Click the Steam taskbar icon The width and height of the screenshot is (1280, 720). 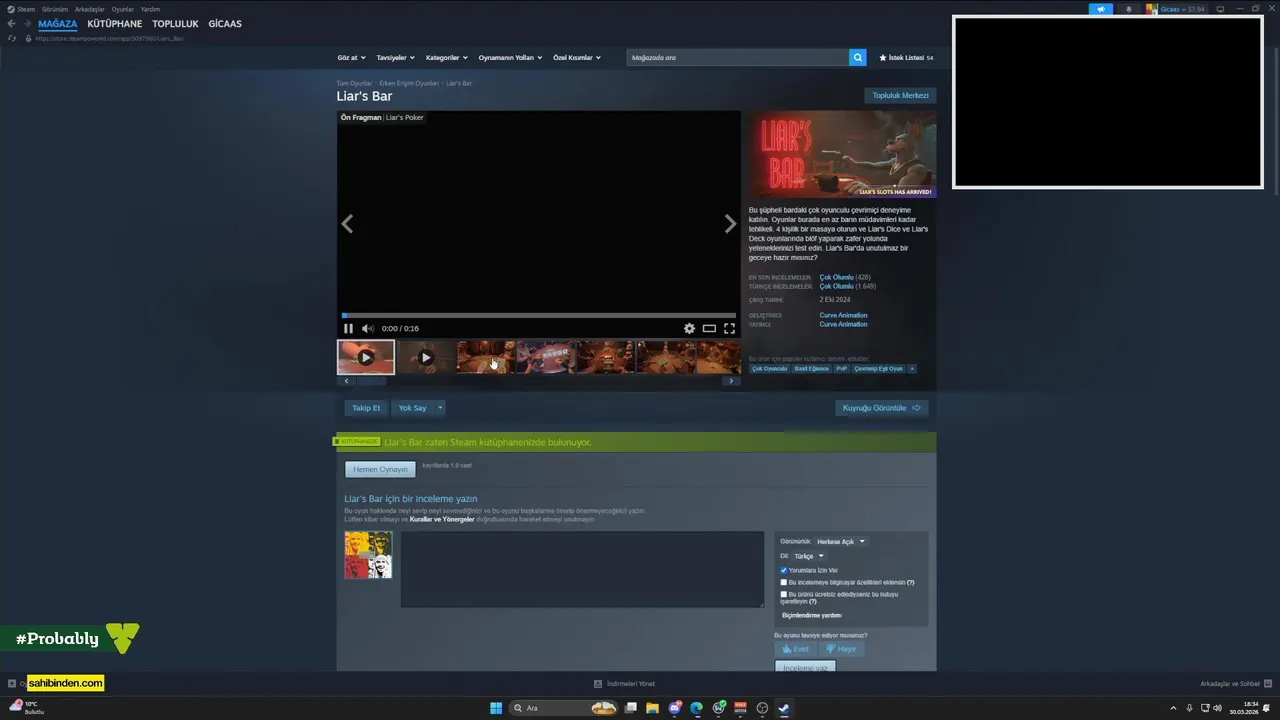pyautogui.click(x=784, y=708)
